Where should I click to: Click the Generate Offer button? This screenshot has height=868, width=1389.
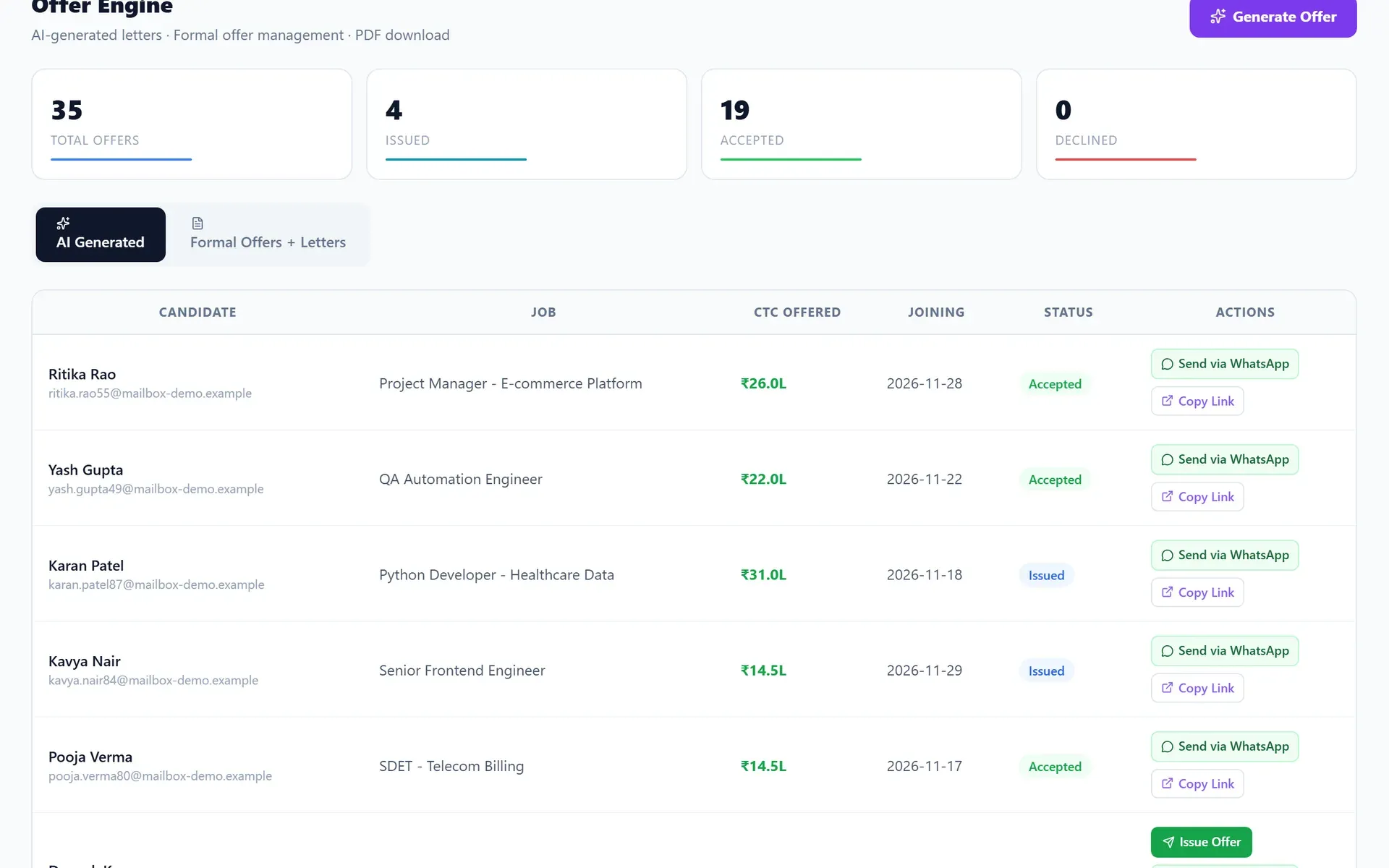(x=1273, y=17)
